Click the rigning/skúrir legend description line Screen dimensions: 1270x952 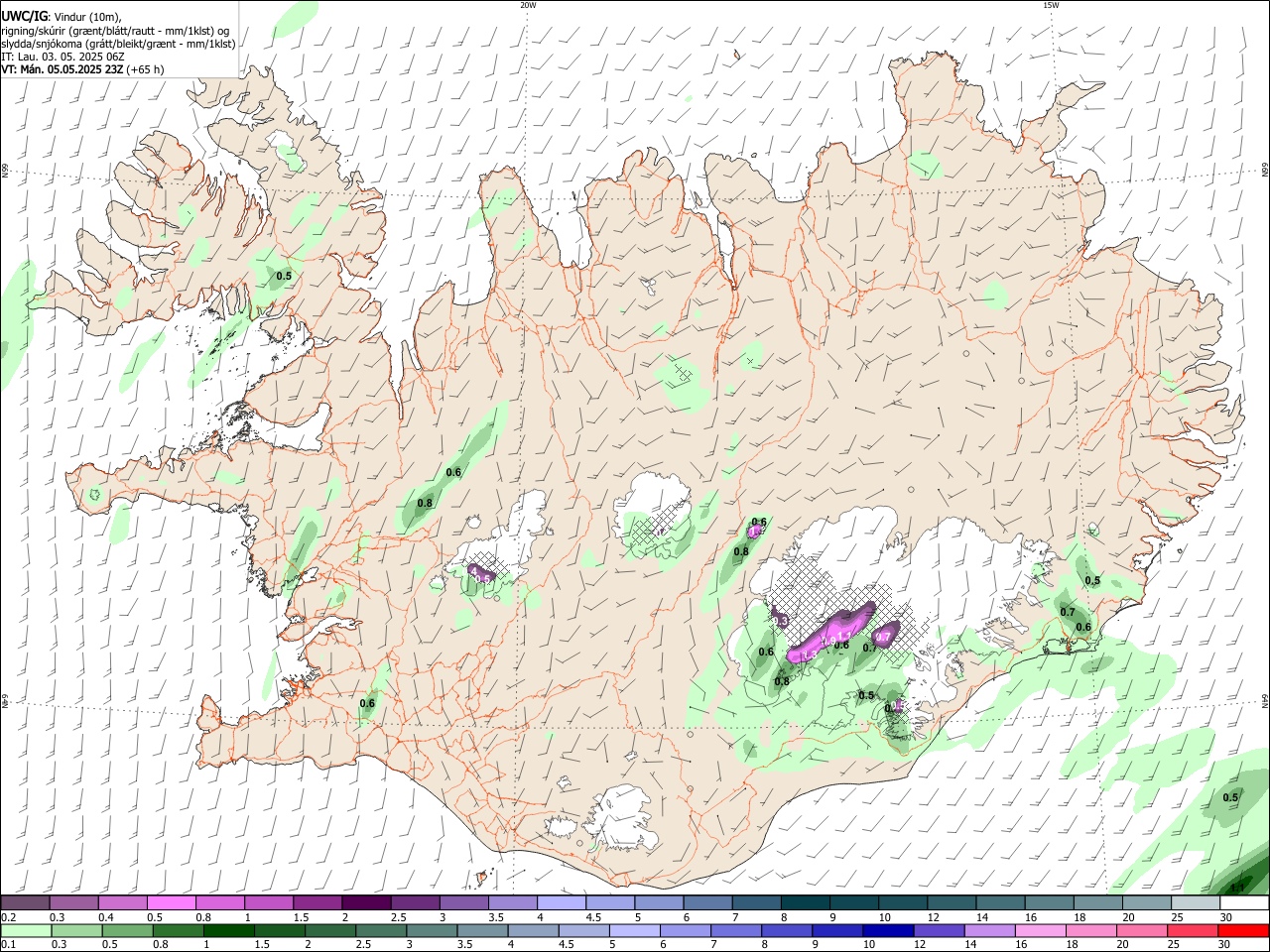pyautogui.click(x=115, y=31)
